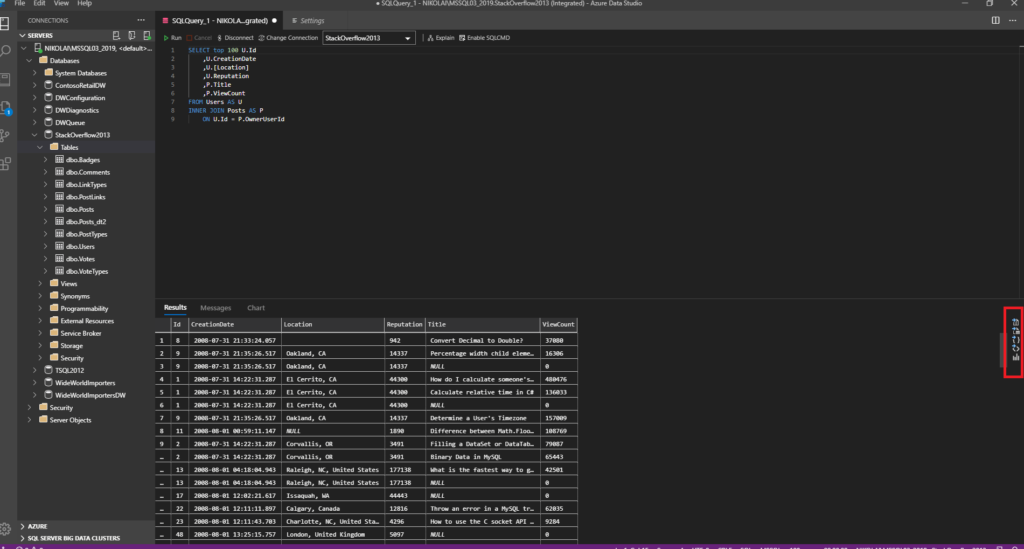Open the File menu
The height and width of the screenshot is (549, 1024).
(x=20, y=3)
